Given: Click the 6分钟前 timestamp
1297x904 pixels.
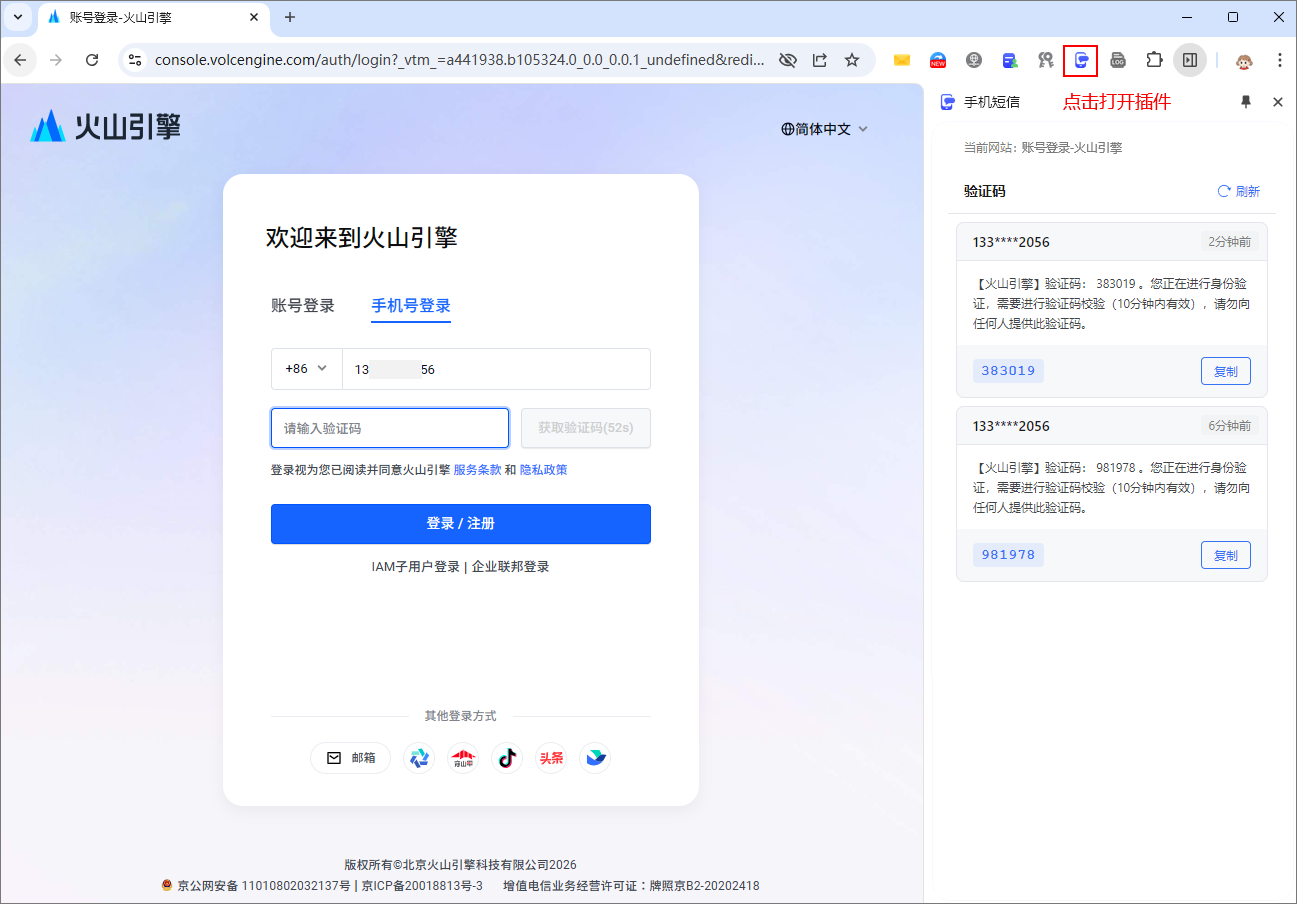Looking at the screenshot, I should [x=1229, y=426].
